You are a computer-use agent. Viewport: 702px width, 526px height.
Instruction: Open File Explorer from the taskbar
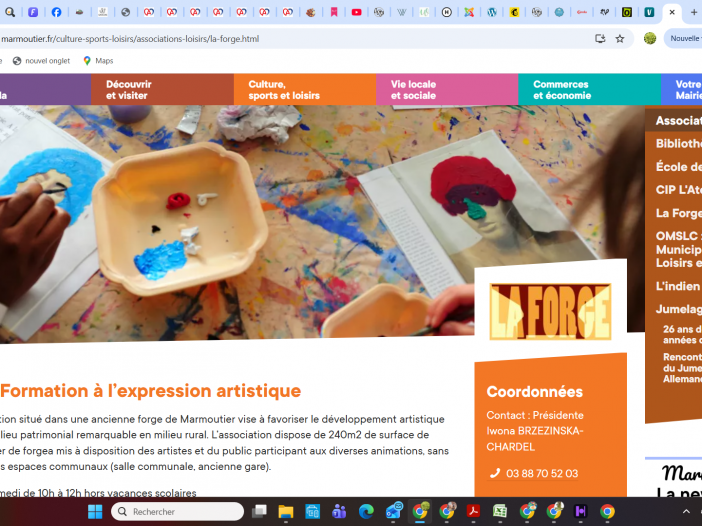click(x=286, y=511)
